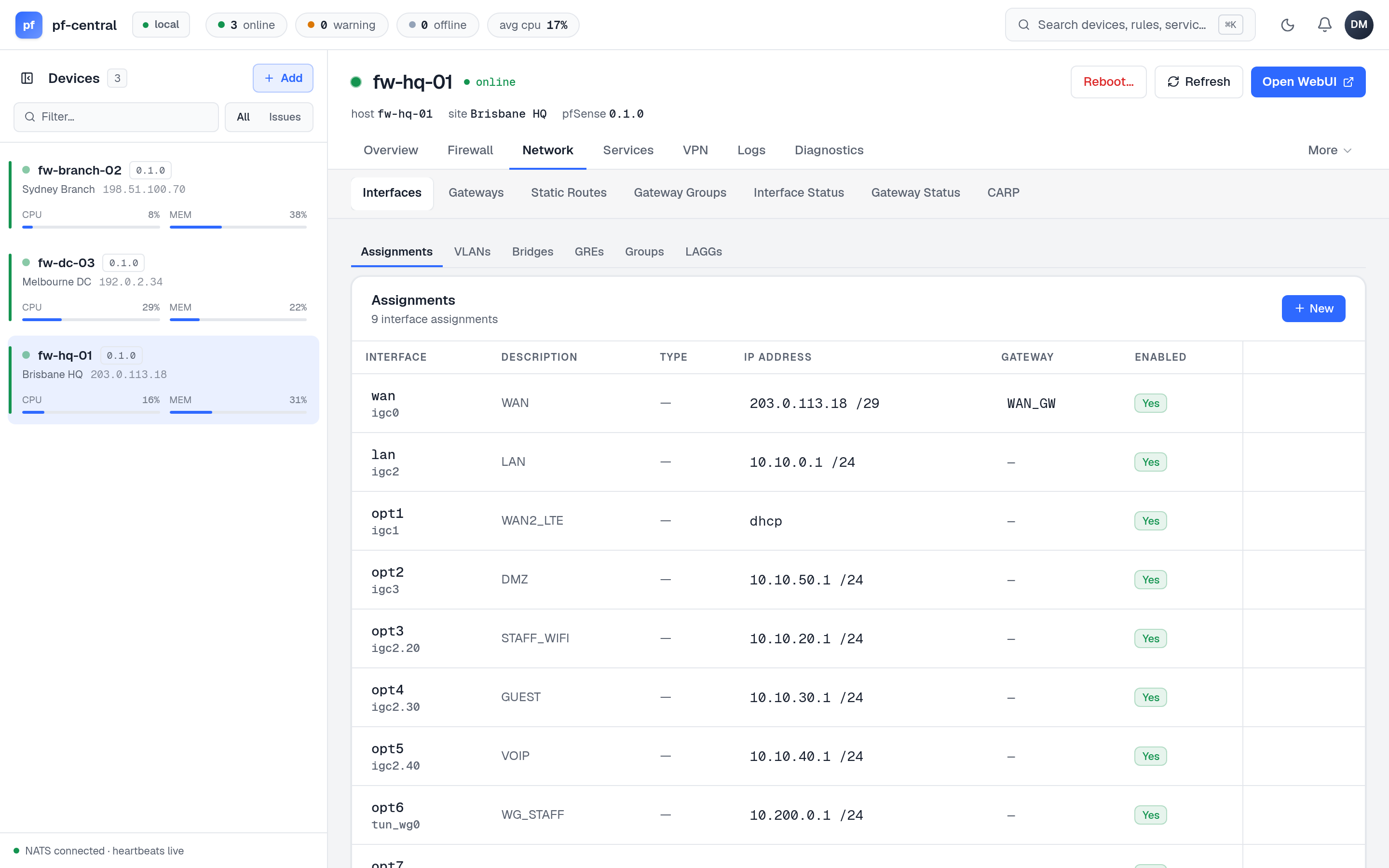
Task: Click the Add device button
Action: (283, 78)
